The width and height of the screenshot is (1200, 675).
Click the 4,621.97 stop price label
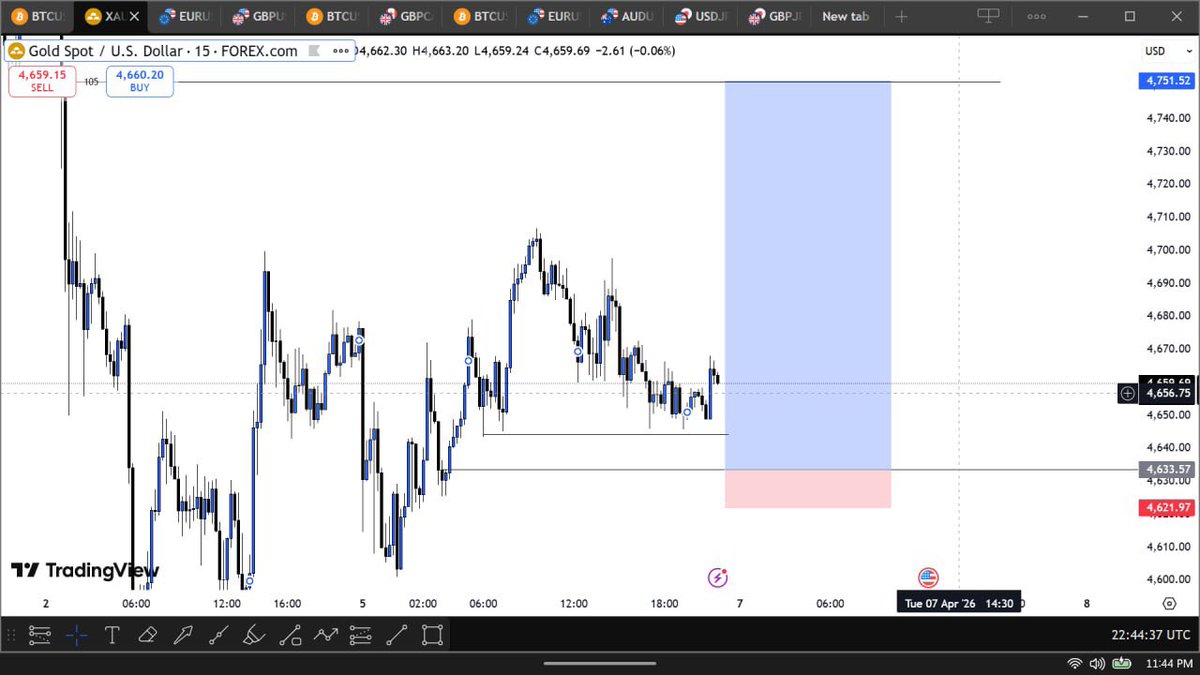(x=1166, y=508)
